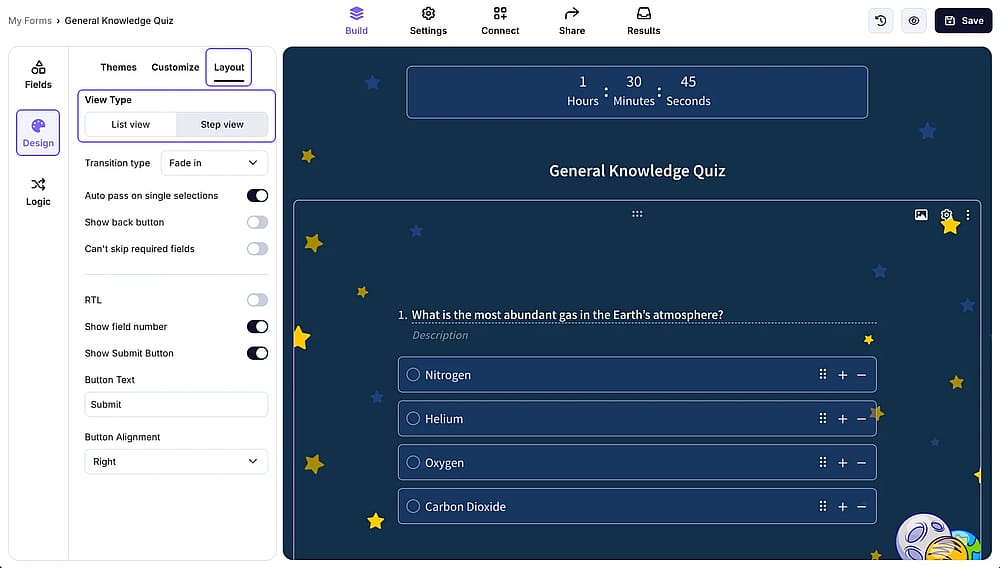The height and width of the screenshot is (568, 1000).
Task: Click drag handle on Carbon Dioxide option
Action: pyautogui.click(x=823, y=506)
